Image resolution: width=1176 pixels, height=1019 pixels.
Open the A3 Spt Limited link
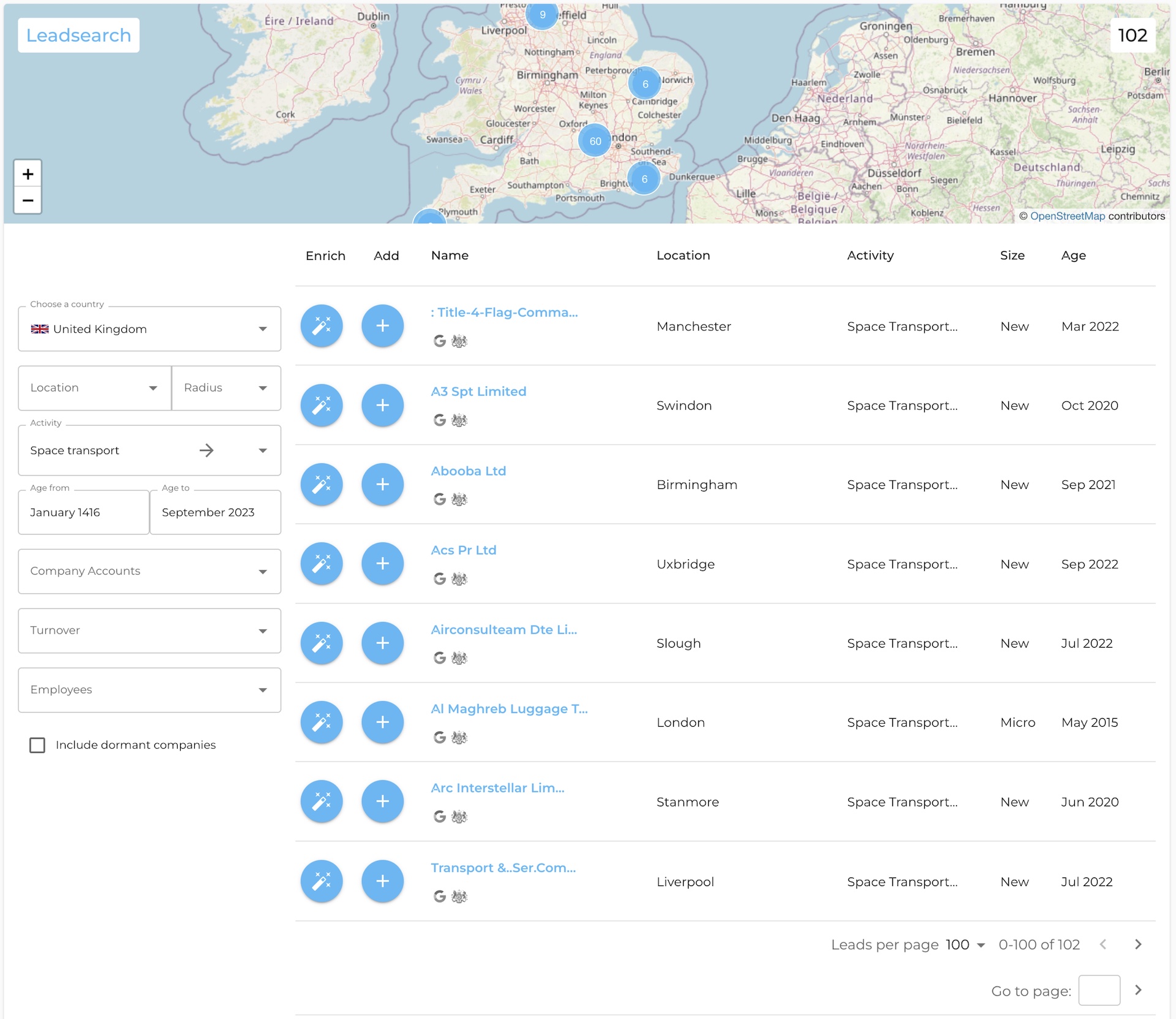[x=478, y=392]
